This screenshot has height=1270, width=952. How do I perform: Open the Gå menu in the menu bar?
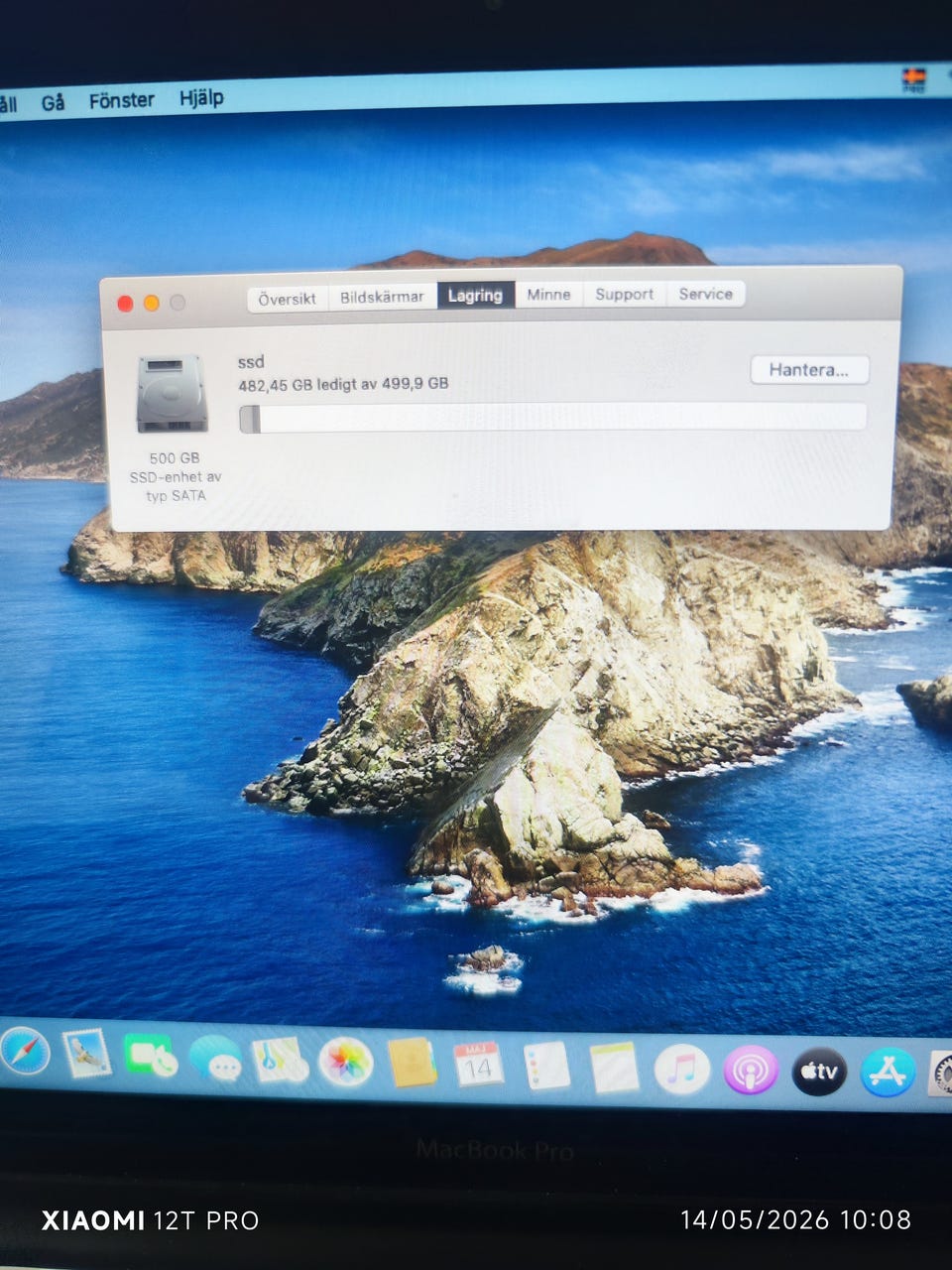[53, 102]
